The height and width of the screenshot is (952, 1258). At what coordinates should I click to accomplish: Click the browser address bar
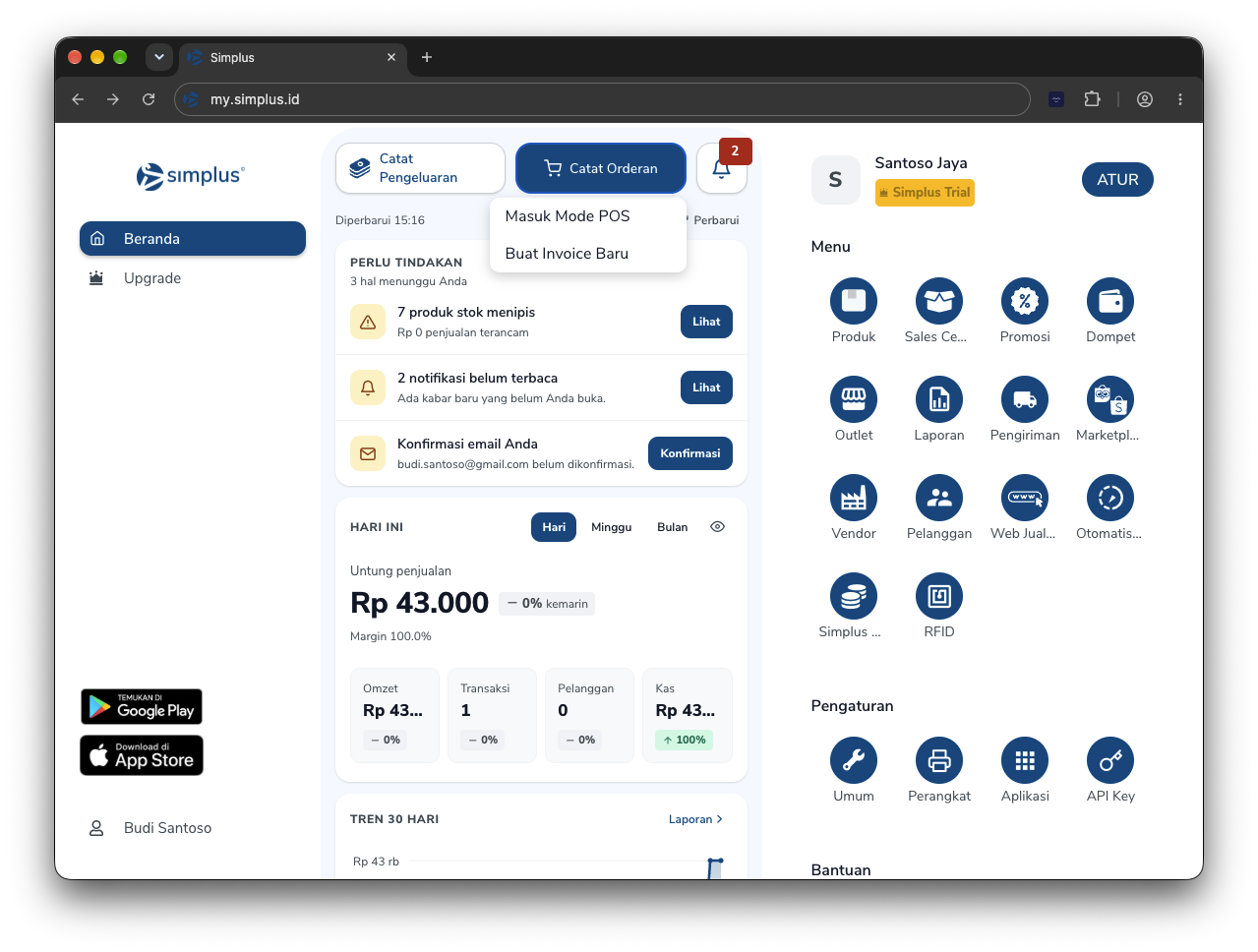tap(602, 99)
